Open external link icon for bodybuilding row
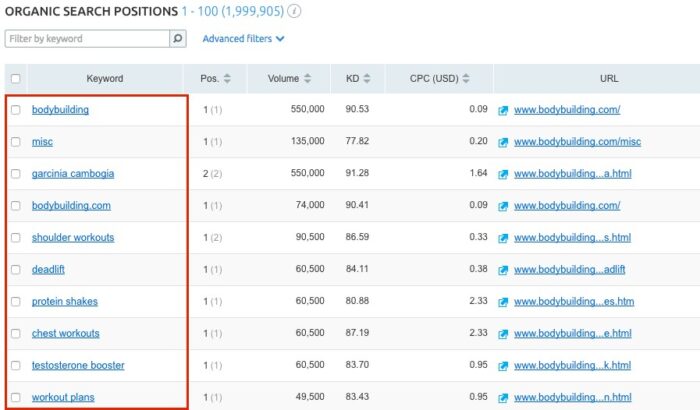Viewport: 700px width, 410px height. [503, 110]
